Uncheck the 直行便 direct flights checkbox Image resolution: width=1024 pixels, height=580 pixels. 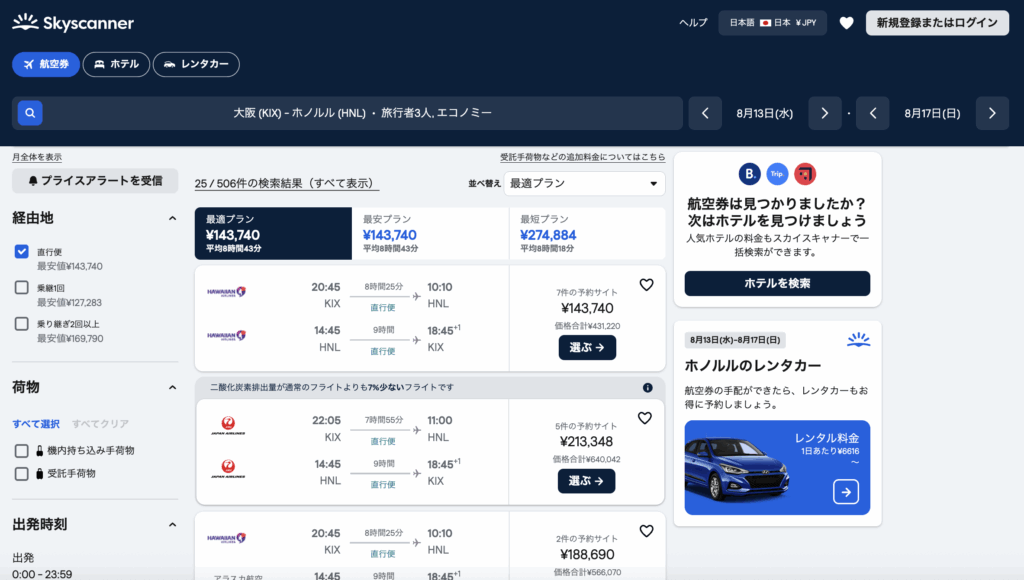coord(22,251)
